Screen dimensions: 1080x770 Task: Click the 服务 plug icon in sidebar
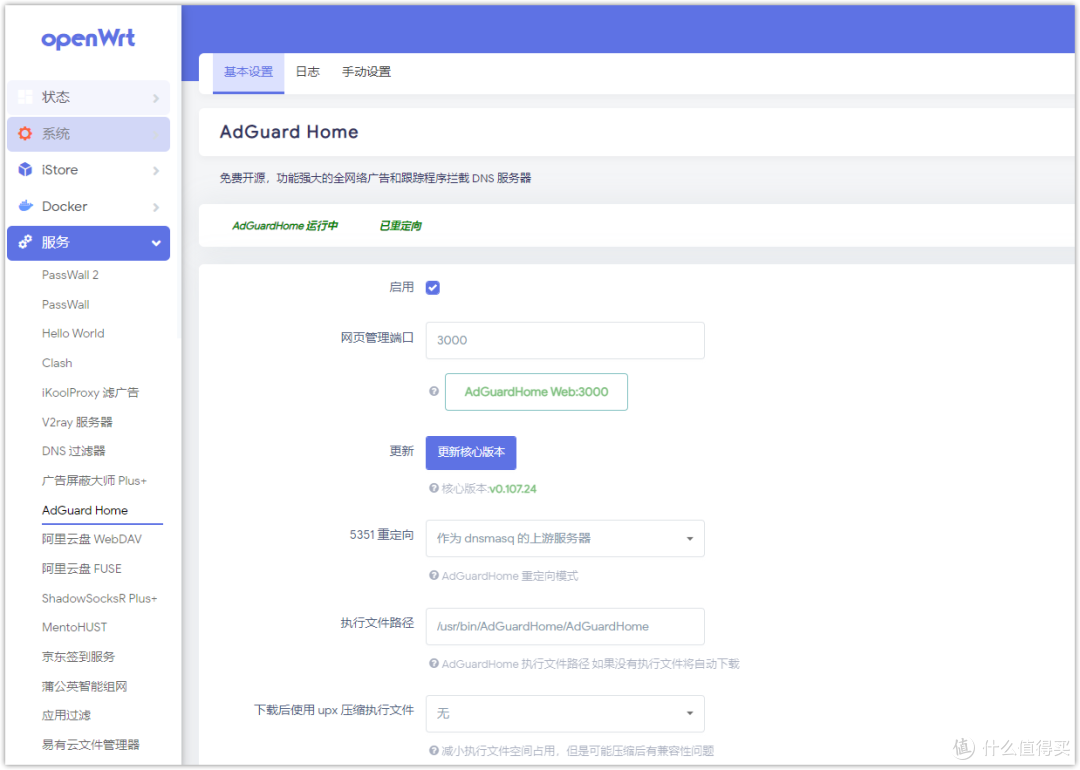click(x=27, y=242)
